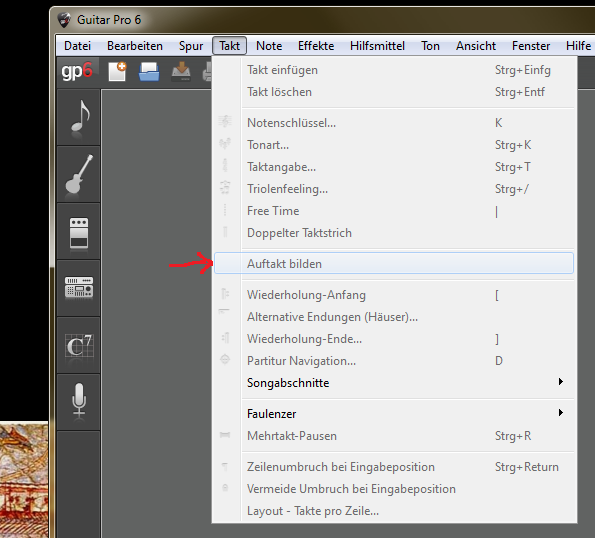Close the open Takt menu
This screenshot has width=595, height=538.
click(230, 46)
